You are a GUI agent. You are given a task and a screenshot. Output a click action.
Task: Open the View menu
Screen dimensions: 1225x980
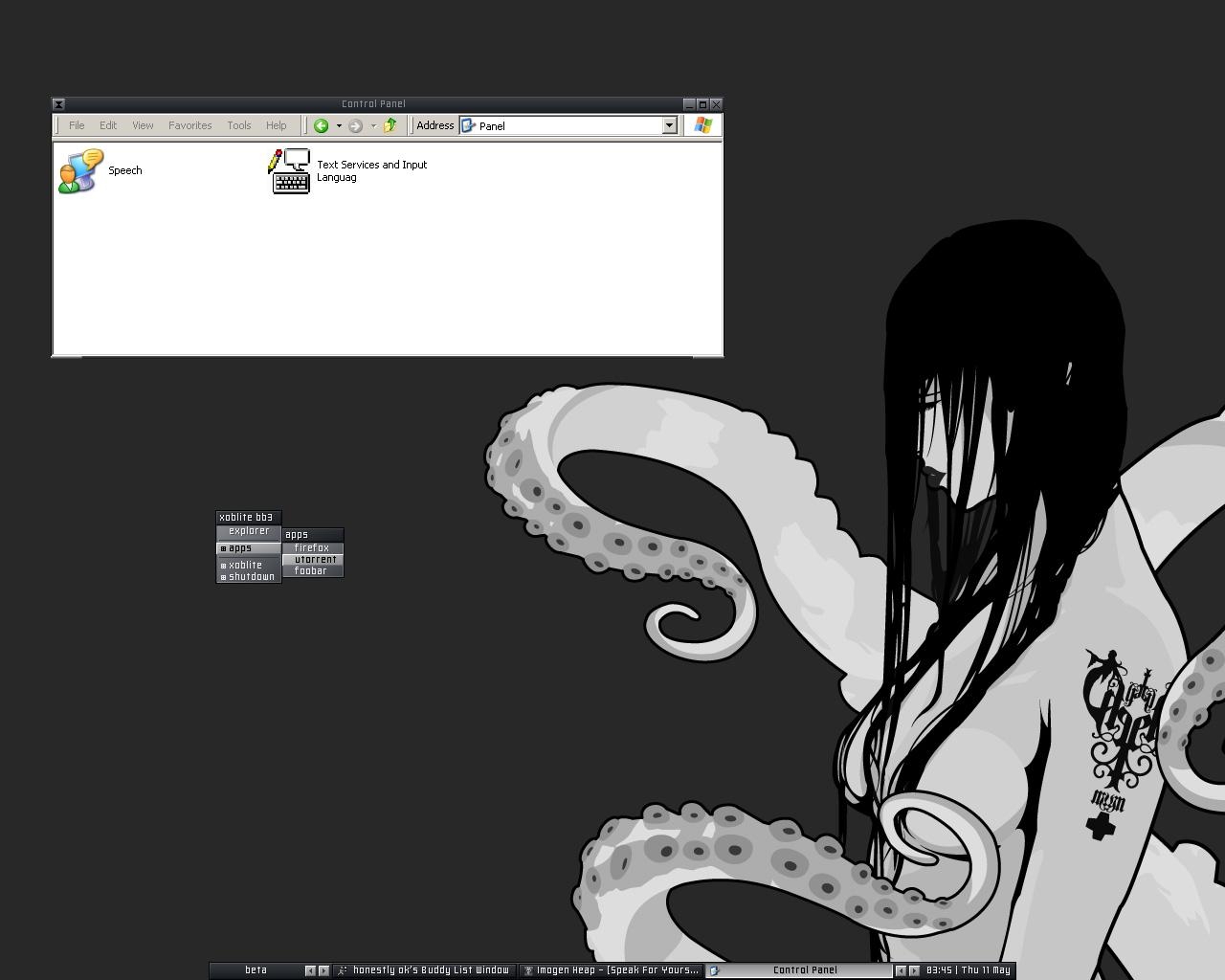[x=143, y=125]
